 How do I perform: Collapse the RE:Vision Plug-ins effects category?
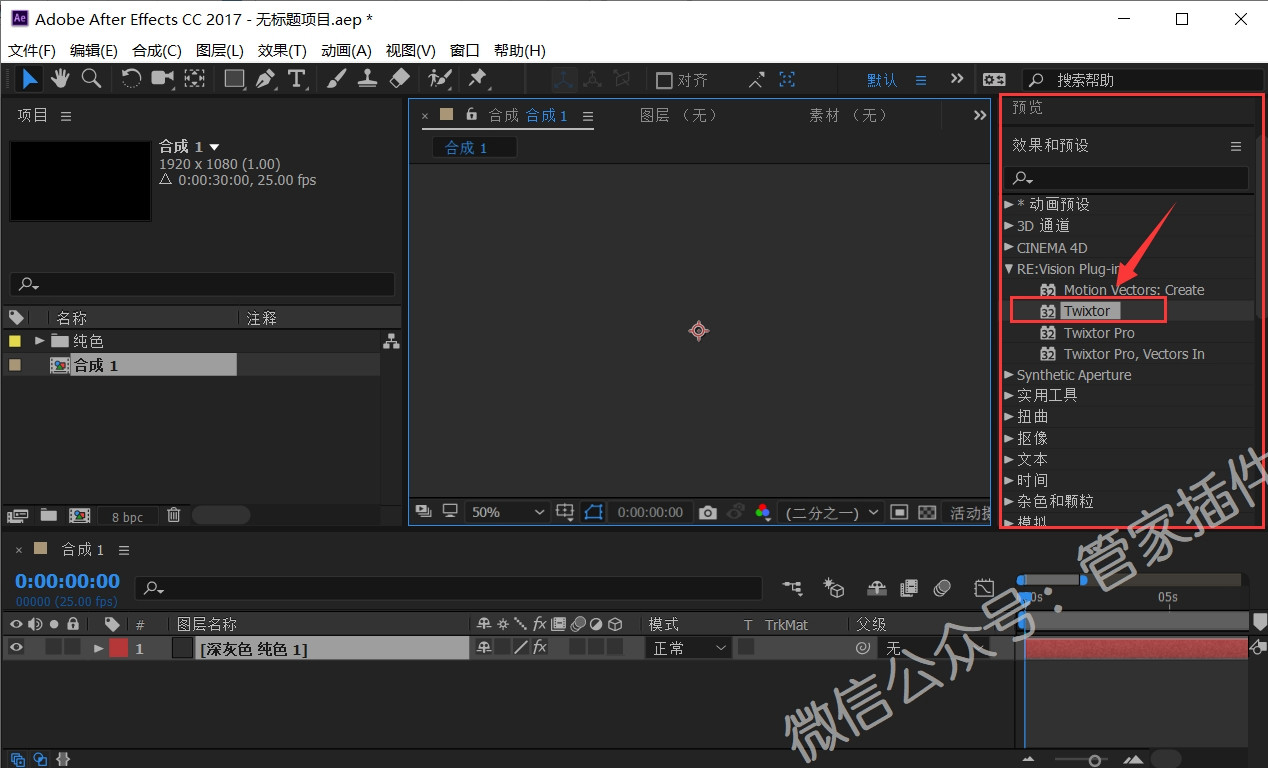(1009, 269)
